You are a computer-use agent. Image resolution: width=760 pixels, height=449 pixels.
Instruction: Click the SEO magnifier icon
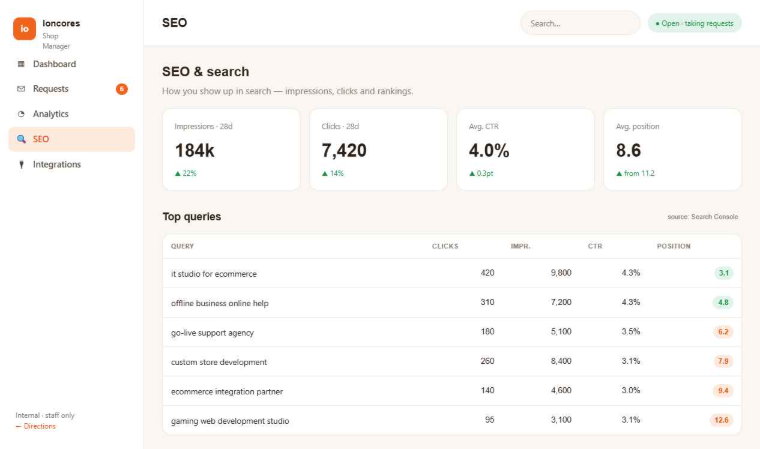coord(21,139)
